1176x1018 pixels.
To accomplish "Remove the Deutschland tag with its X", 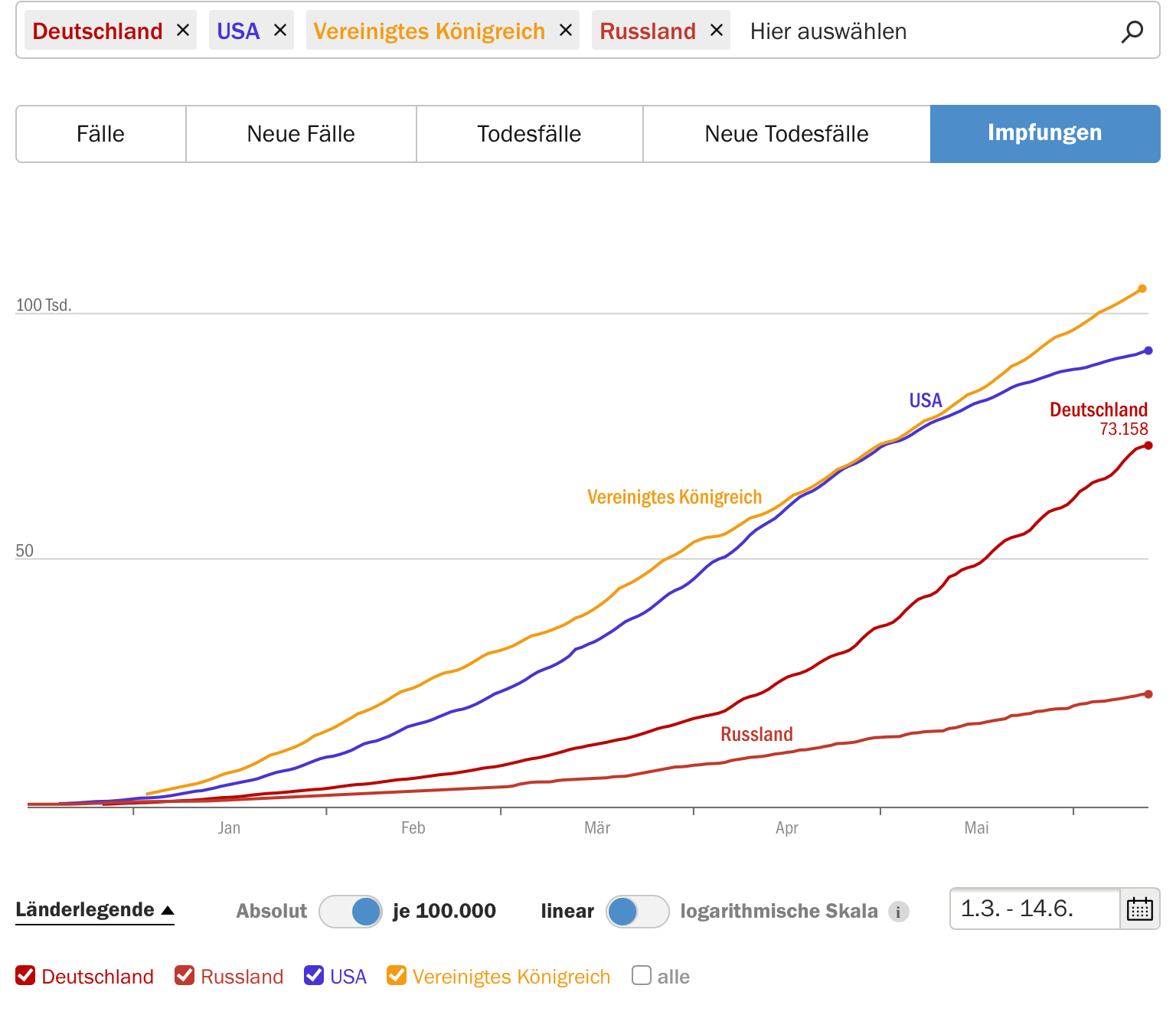I will pyautogui.click(x=182, y=31).
